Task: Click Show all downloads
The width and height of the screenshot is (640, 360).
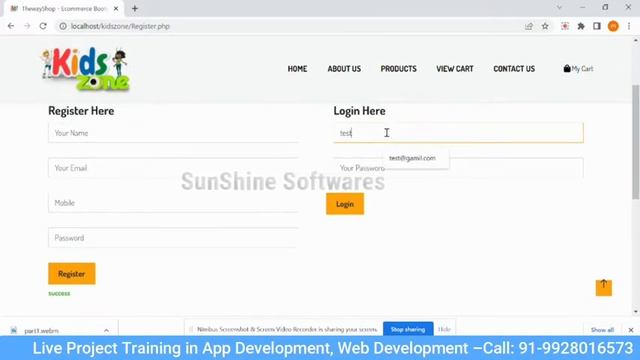Action: point(602,330)
